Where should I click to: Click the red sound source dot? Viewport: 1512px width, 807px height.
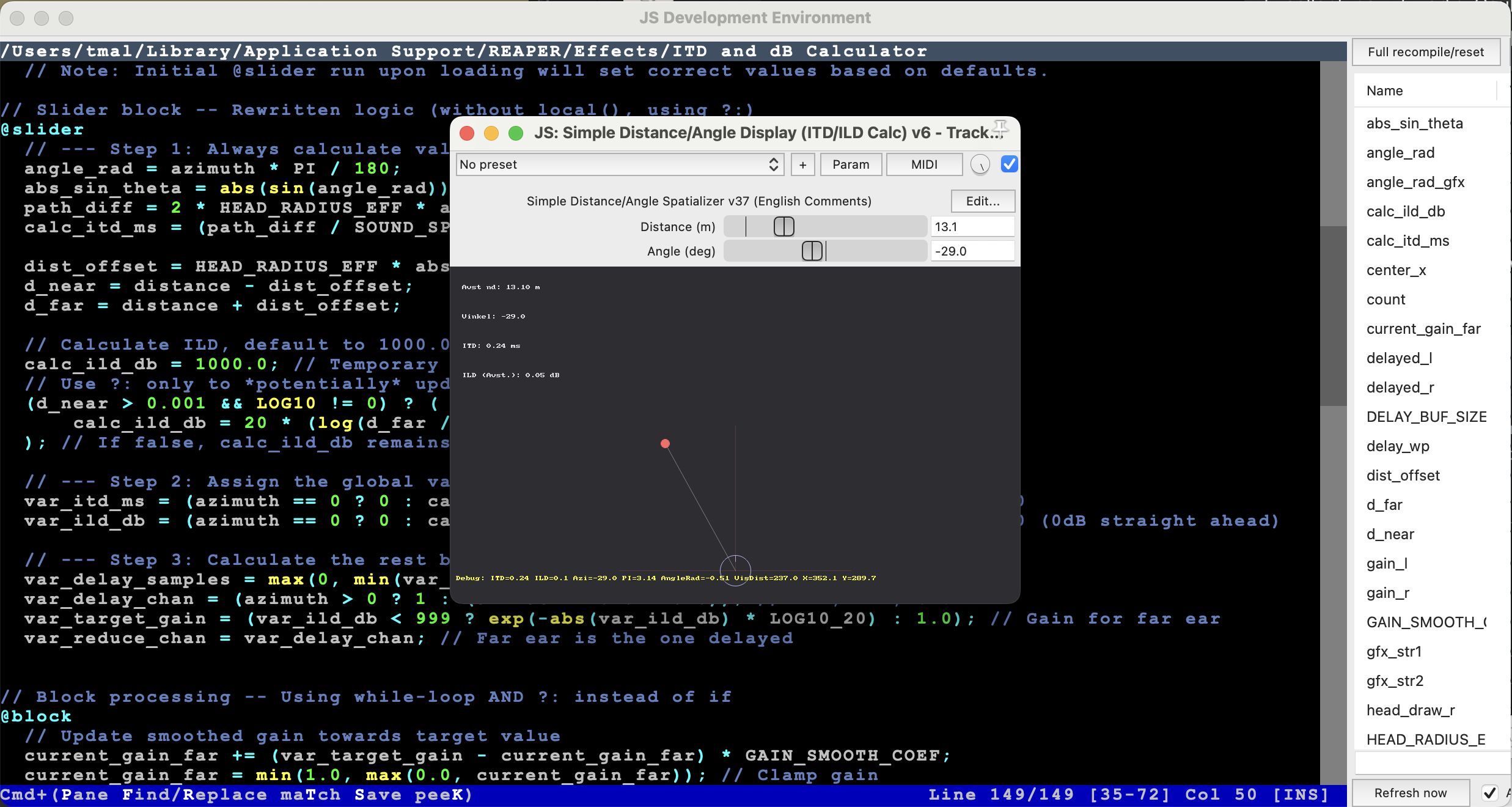(665, 443)
